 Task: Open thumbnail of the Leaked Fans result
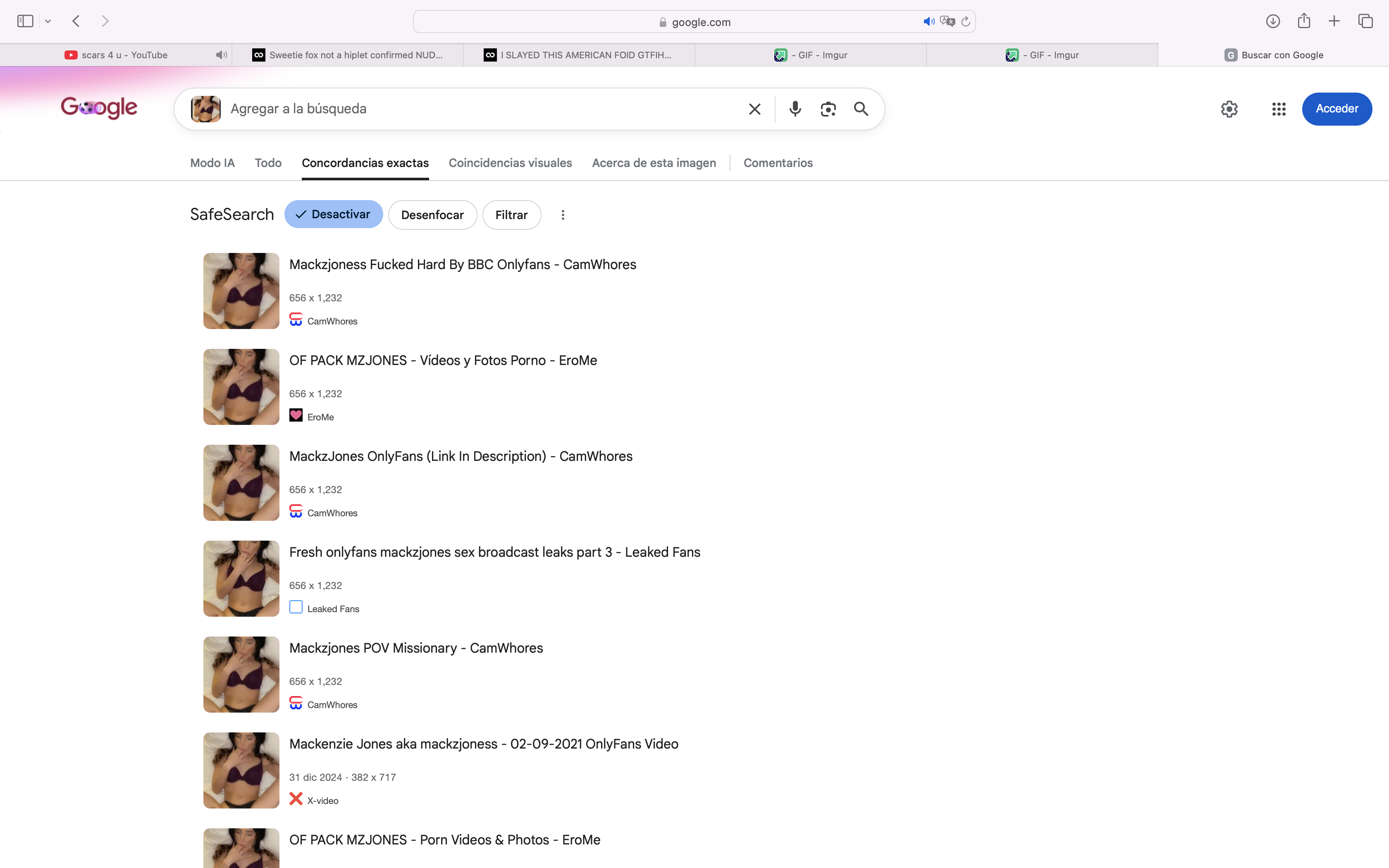coord(241,579)
